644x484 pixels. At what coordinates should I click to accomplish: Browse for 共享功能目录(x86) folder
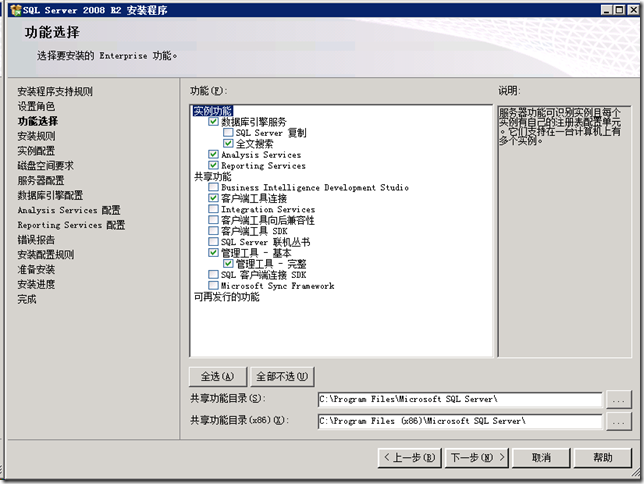pos(619,422)
